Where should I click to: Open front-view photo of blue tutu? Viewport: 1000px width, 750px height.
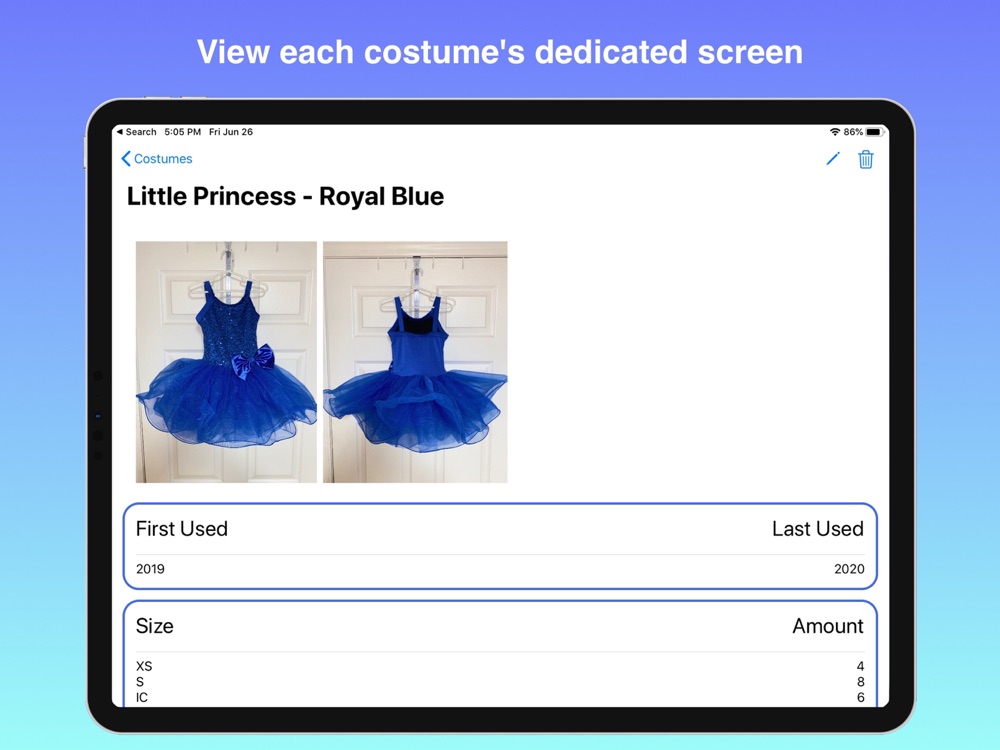226,362
